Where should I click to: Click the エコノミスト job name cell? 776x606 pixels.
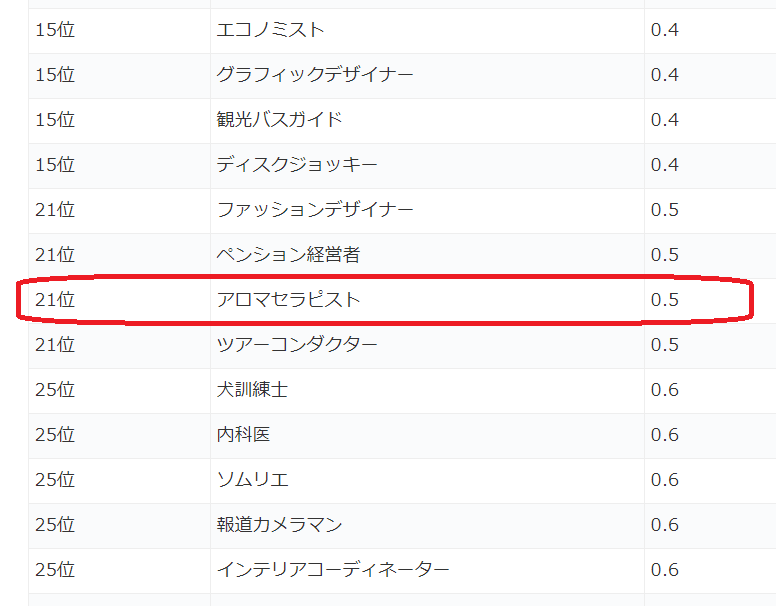tap(271, 30)
